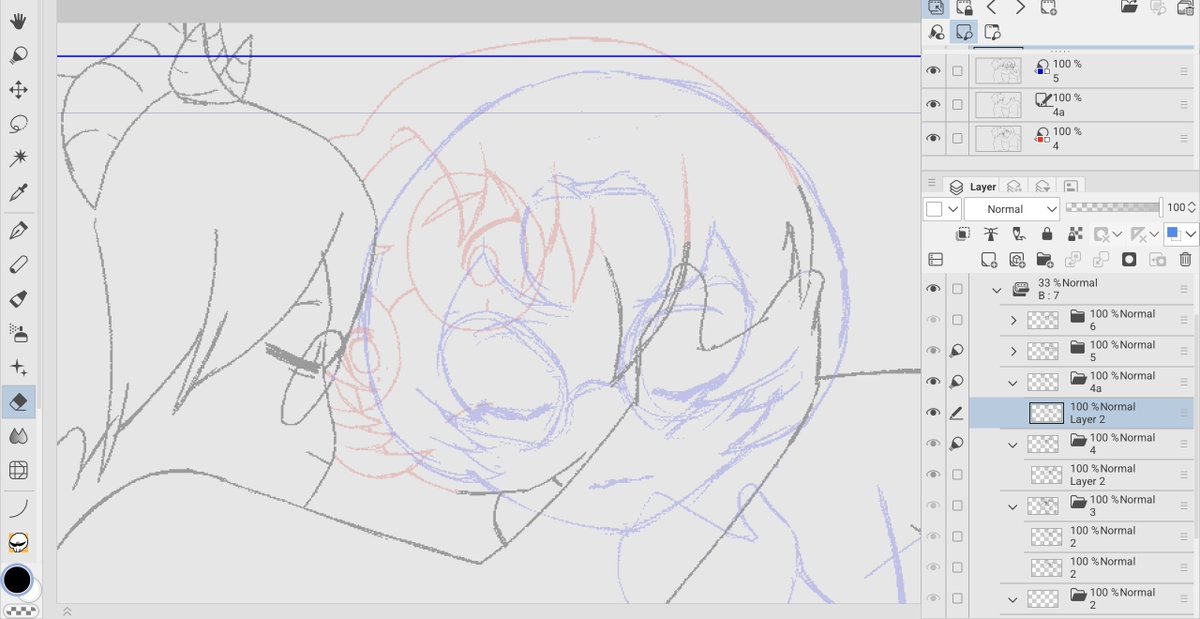Open the second tab beside Layer tab
The height and width of the screenshot is (619, 1200).
click(1014, 186)
